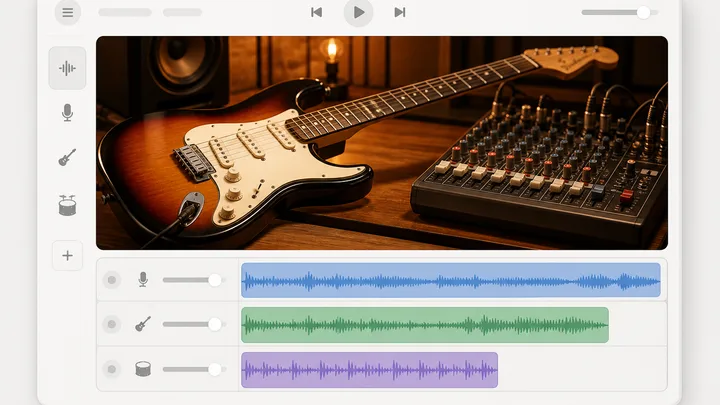The image size is (720, 405).
Task: Add a new track with plus button
Action: (68, 255)
